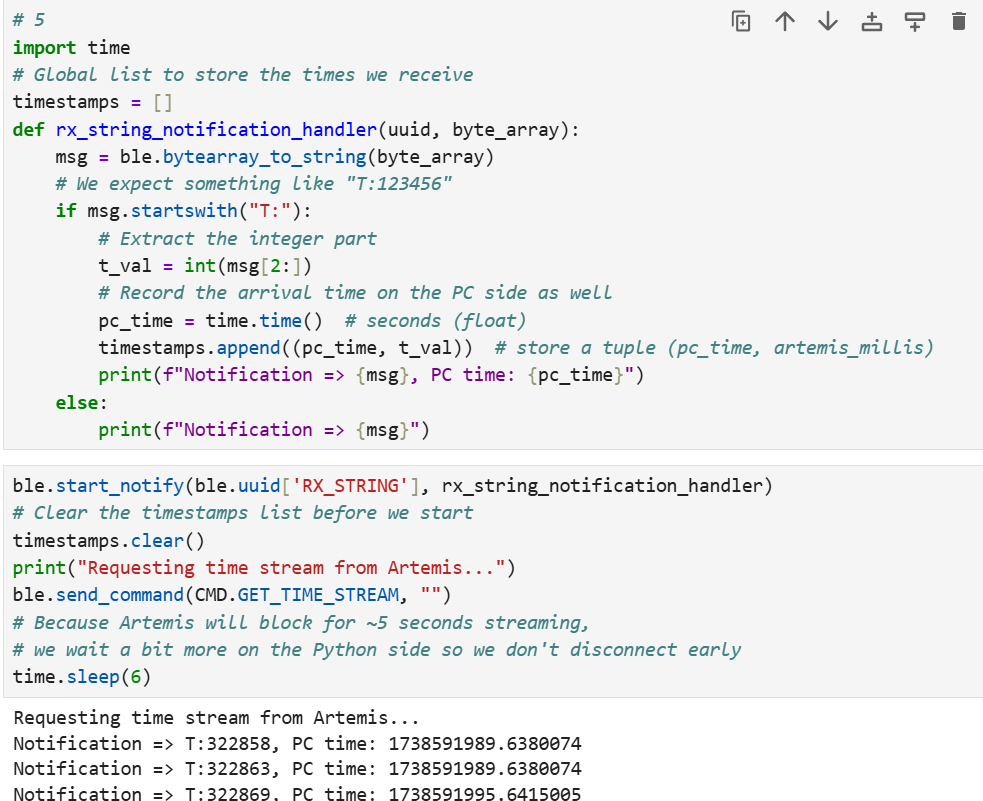Click the 't_val = int(msg[2:])' line

coord(204,266)
